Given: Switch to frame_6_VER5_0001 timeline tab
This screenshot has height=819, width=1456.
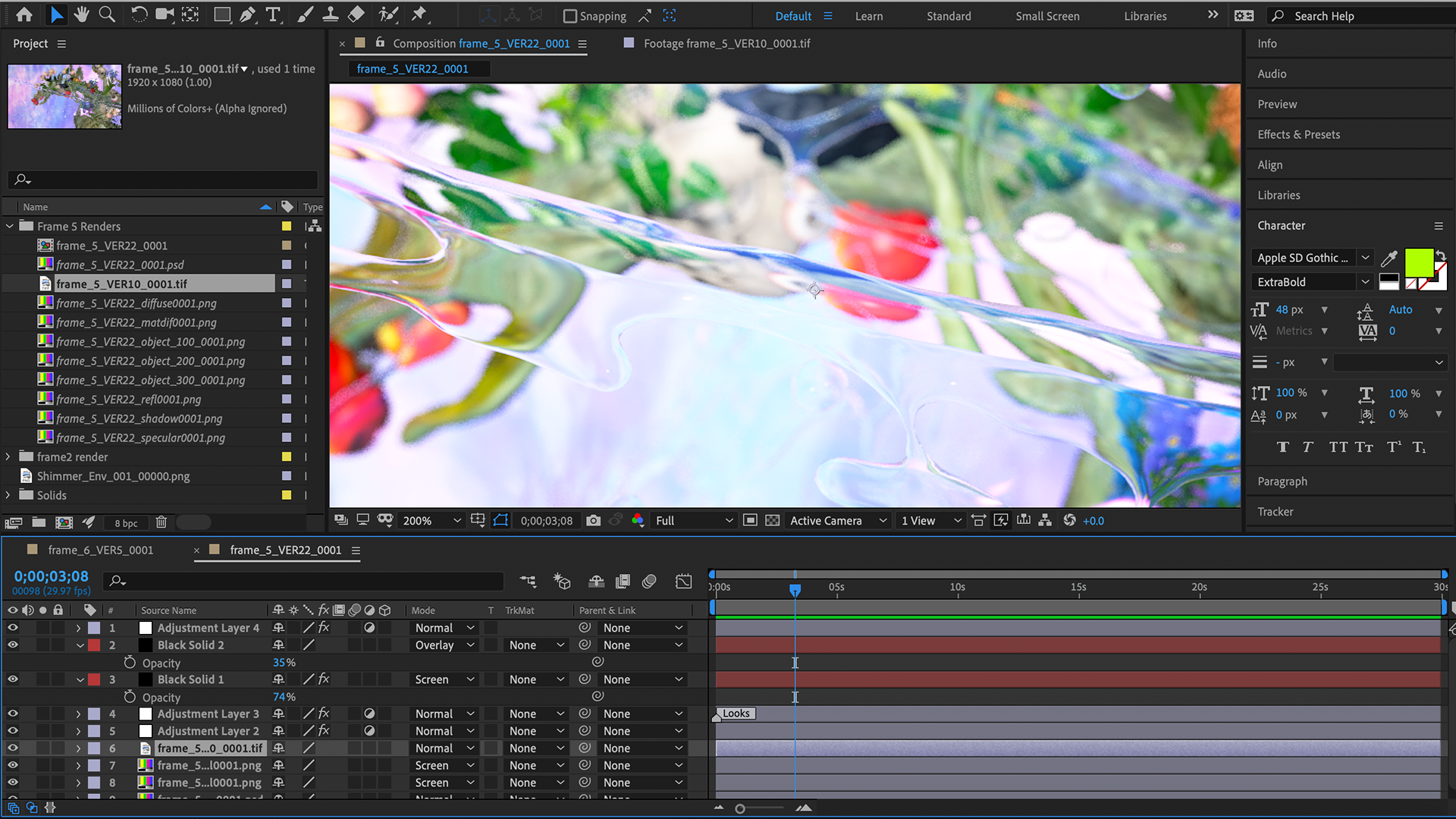Looking at the screenshot, I should click(100, 550).
